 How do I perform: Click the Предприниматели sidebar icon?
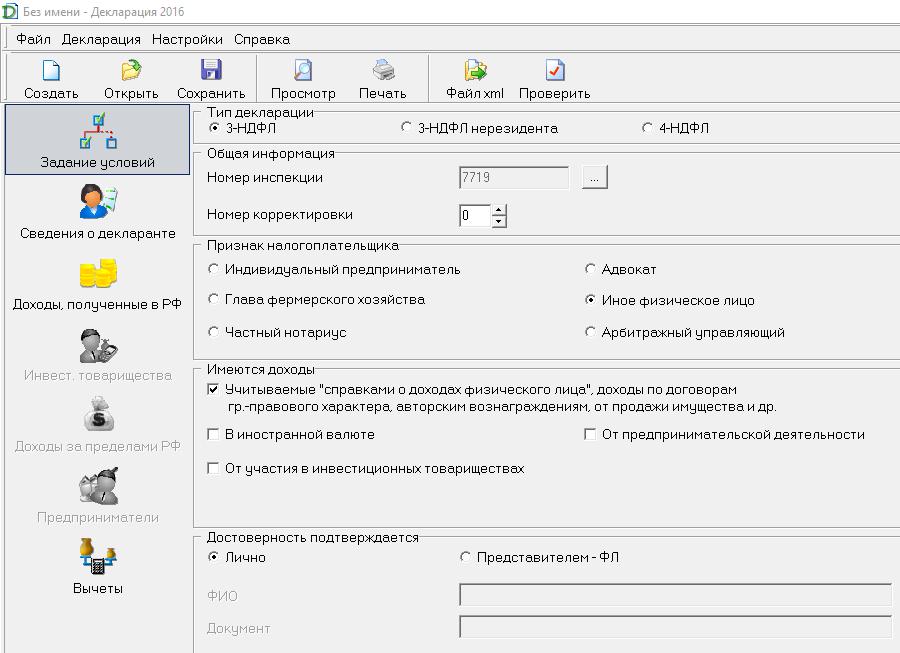click(x=98, y=486)
